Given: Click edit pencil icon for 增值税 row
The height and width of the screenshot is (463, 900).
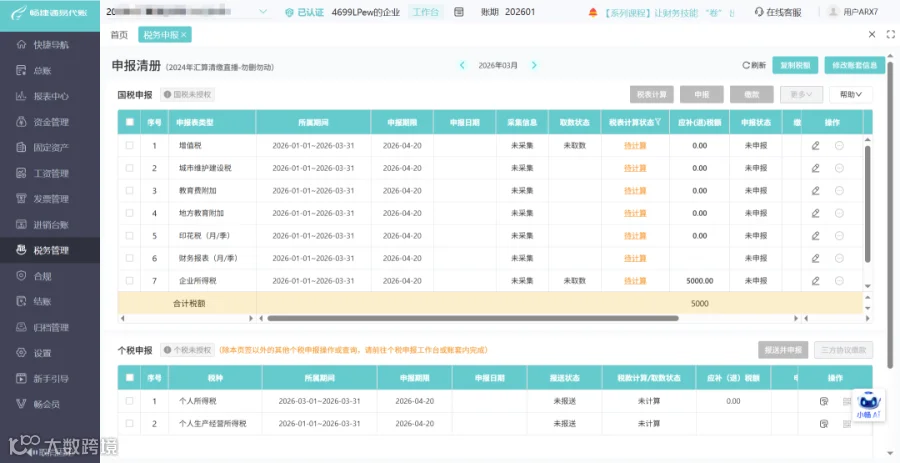Looking at the screenshot, I should pos(815,146).
